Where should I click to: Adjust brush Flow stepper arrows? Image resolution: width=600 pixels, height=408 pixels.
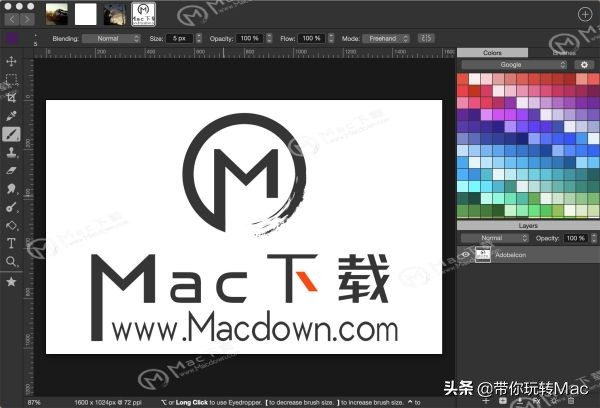tap(331, 38)
